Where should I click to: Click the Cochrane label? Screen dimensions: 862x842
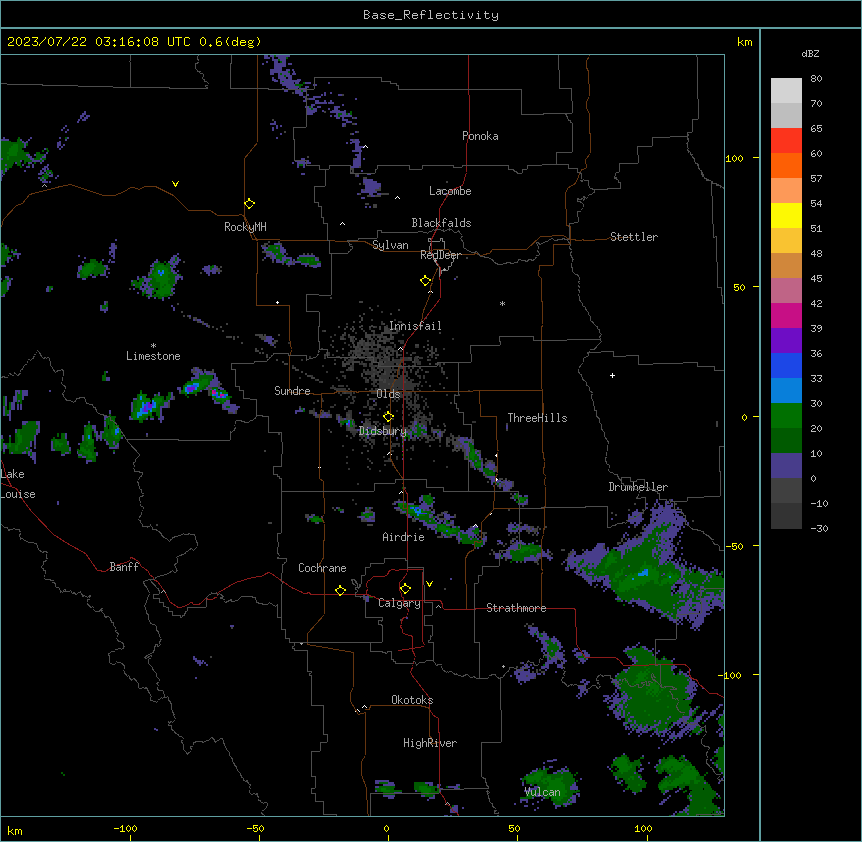(x=322, y=568)
